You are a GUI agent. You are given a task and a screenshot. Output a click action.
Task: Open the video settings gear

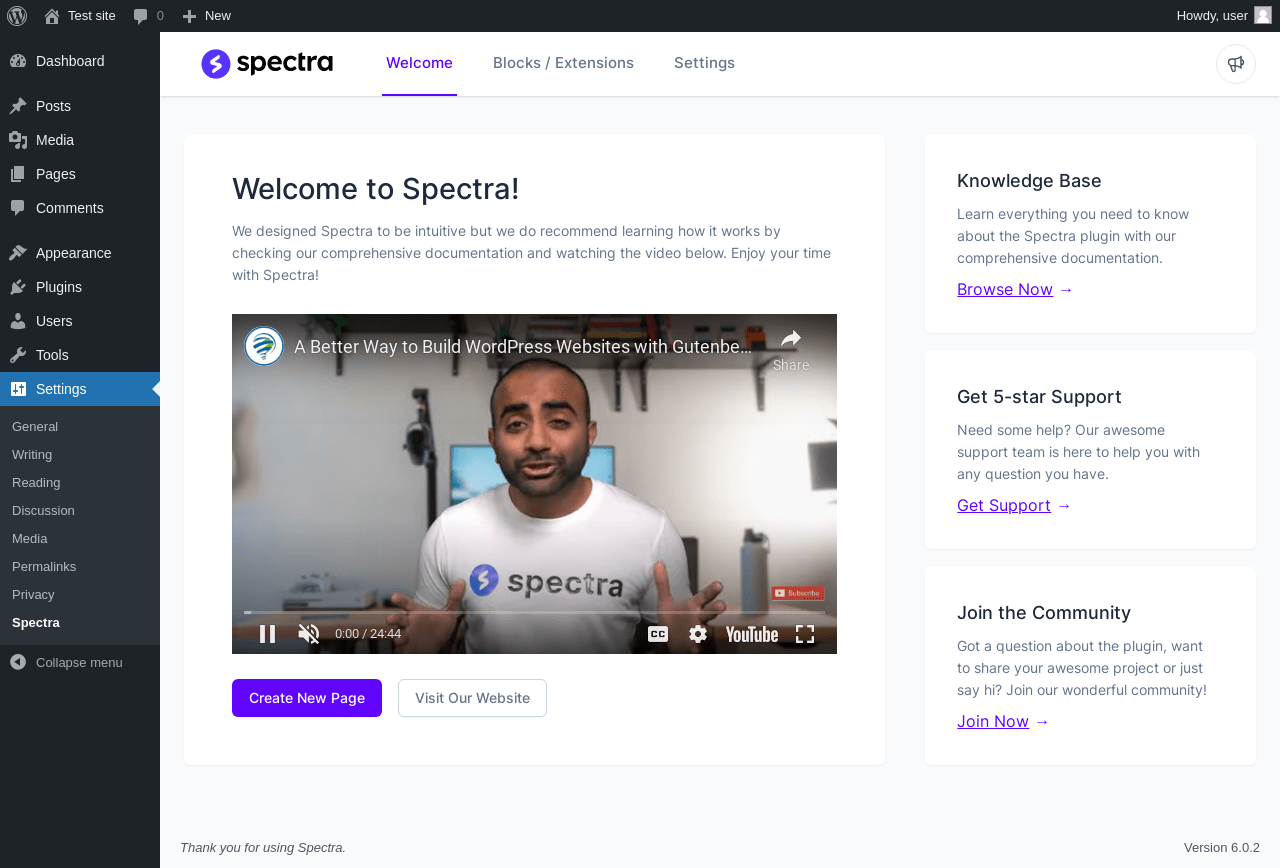698,634
